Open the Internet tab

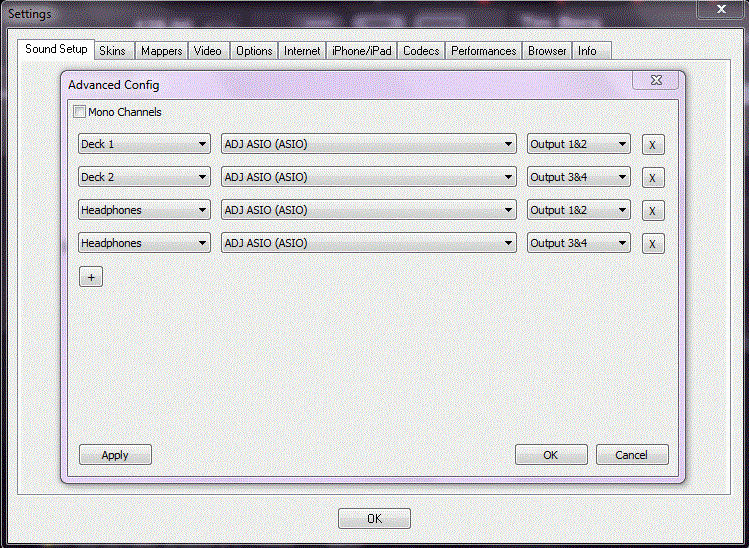(x=302, y=51)
